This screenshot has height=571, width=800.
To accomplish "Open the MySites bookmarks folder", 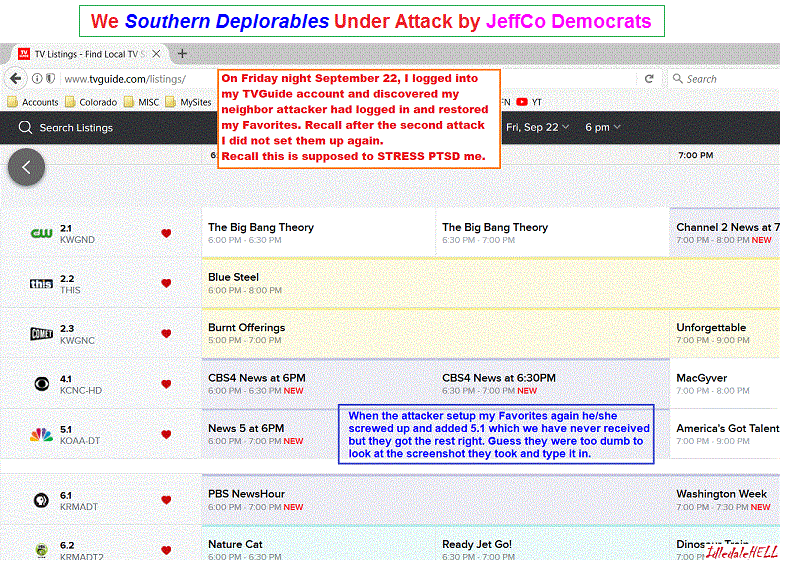I will 188,102.
